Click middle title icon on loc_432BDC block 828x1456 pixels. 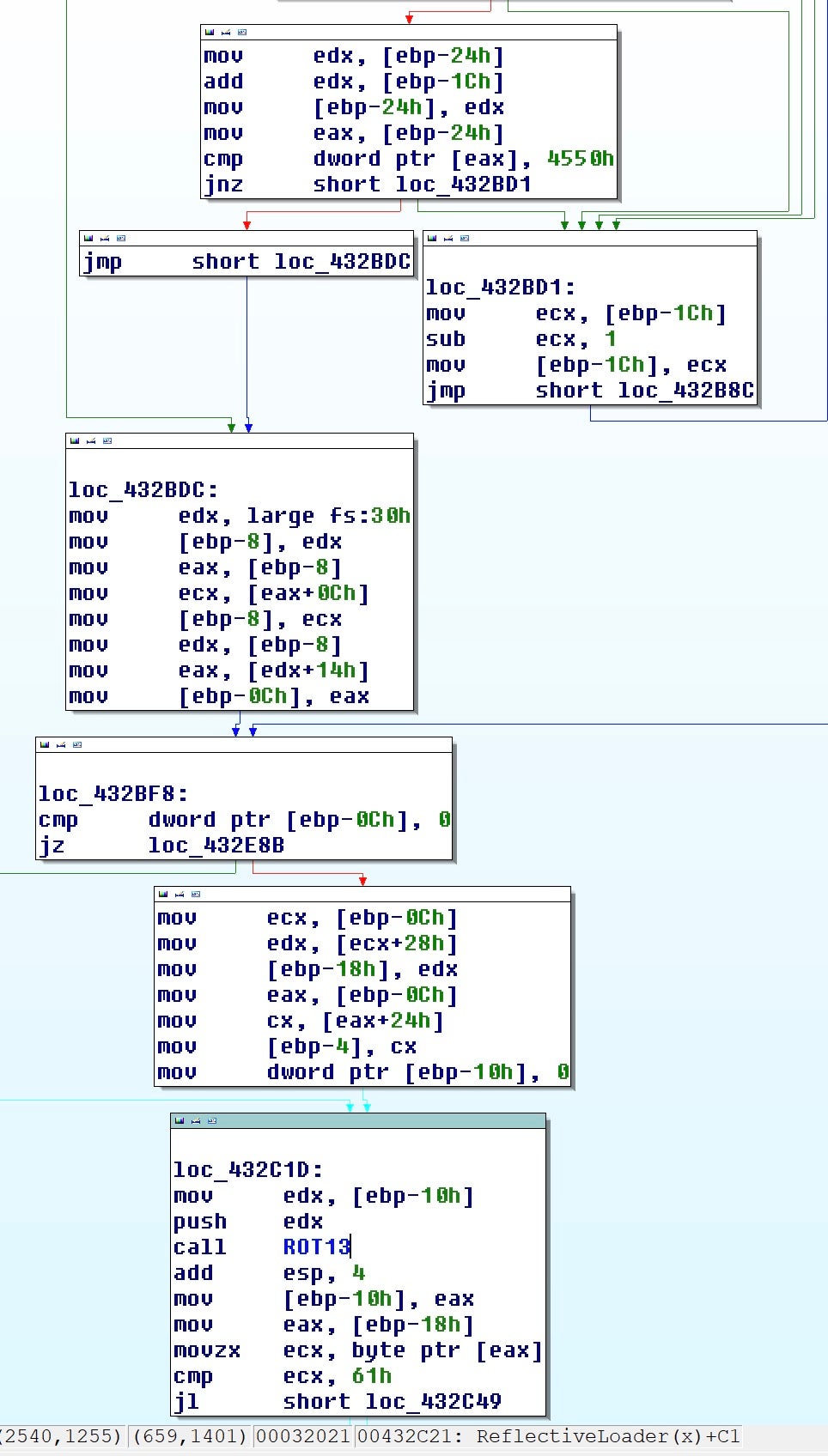click(x=90, y=441)
